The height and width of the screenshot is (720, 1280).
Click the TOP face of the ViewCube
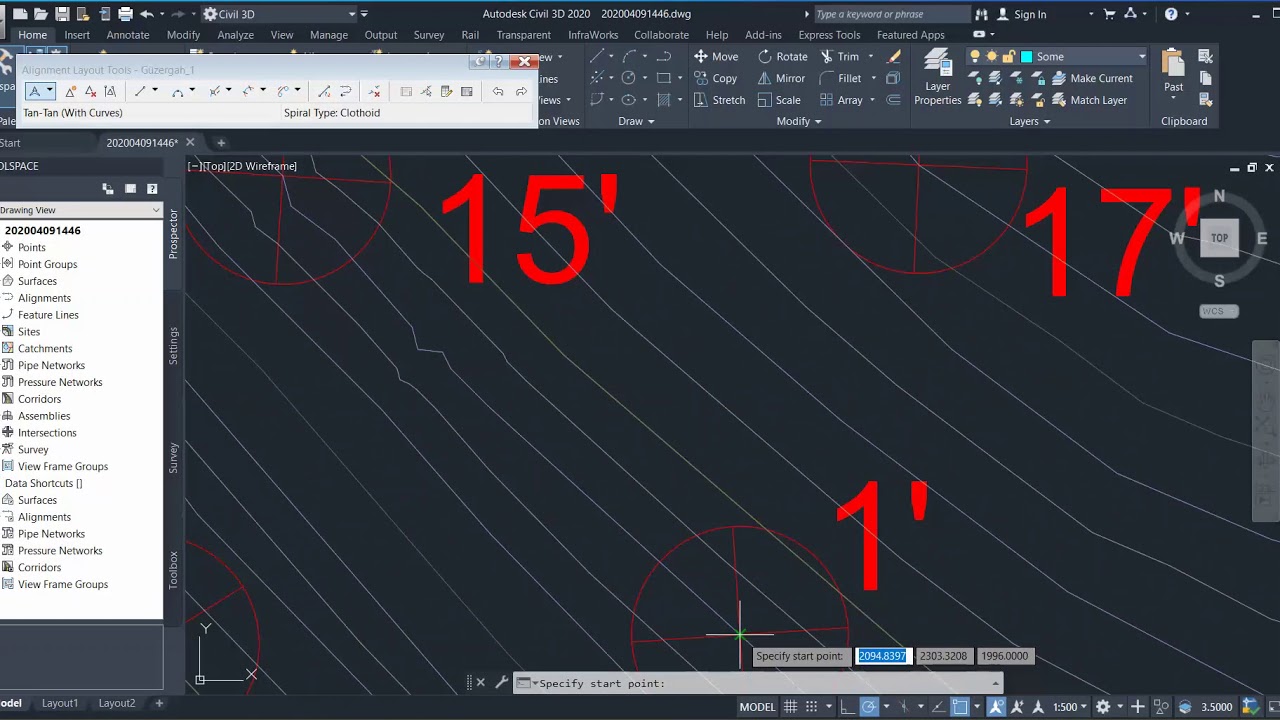1219,238
